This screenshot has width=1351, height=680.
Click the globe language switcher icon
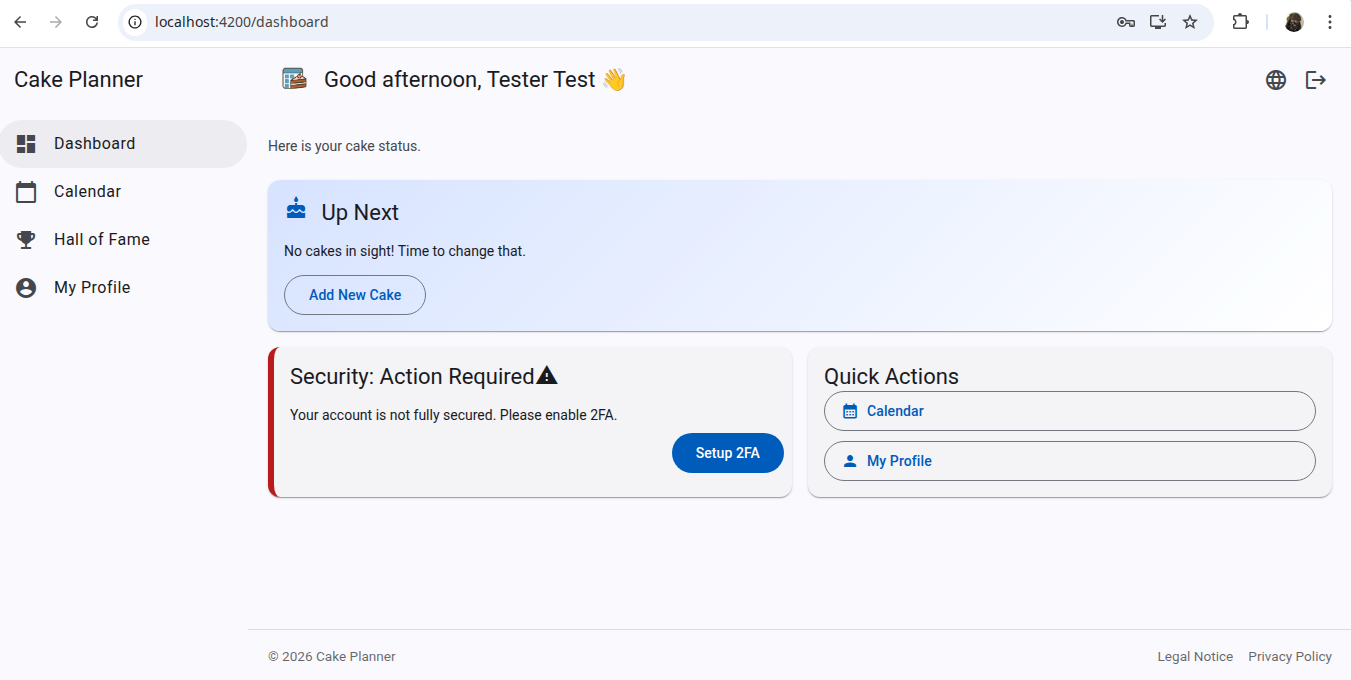click(1275, 80)
